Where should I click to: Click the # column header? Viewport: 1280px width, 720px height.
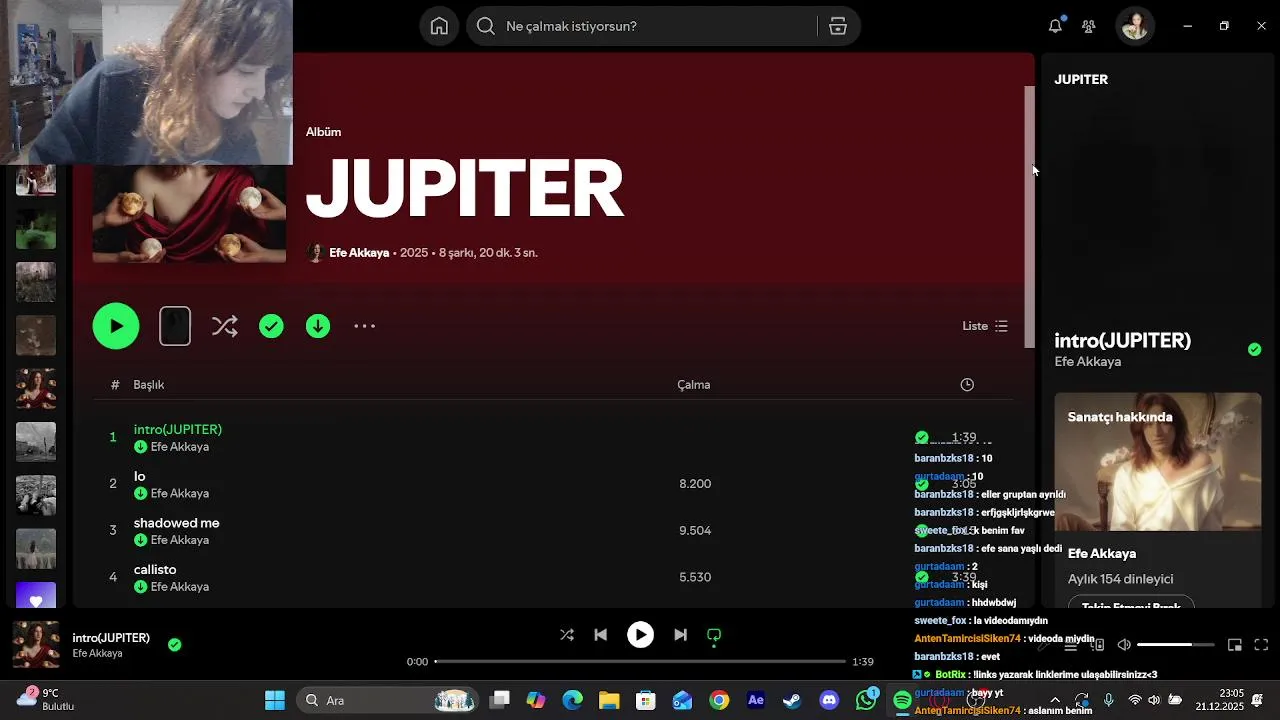click(x=115, y=385)
